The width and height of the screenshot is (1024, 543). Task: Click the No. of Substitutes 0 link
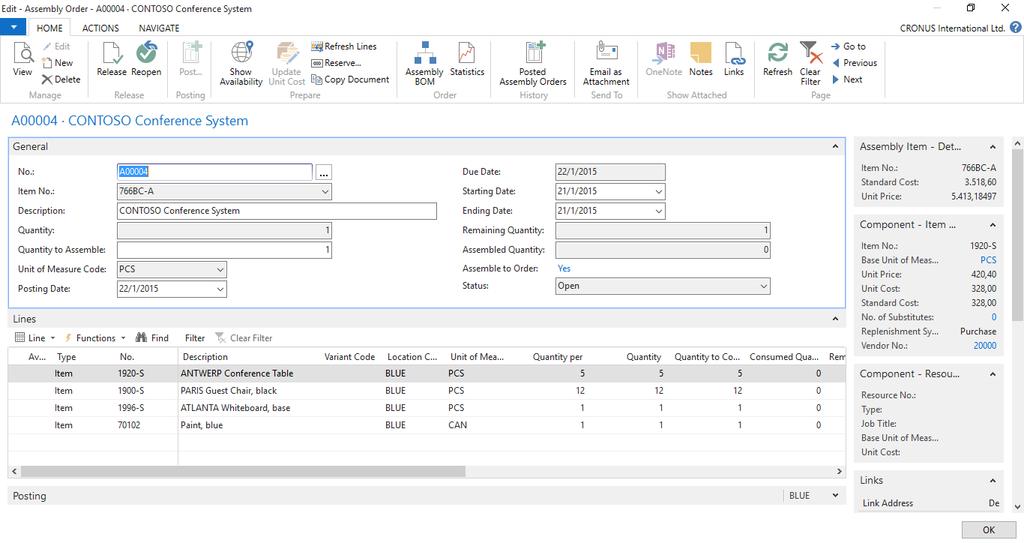994,317
